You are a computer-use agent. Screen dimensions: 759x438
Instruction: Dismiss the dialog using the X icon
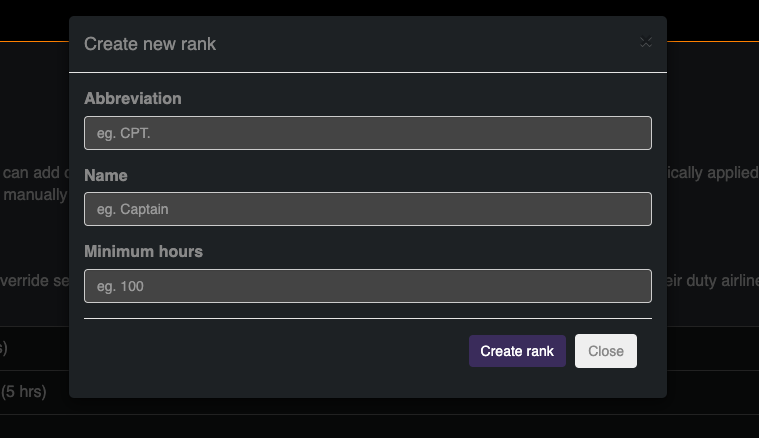point(646,43)
